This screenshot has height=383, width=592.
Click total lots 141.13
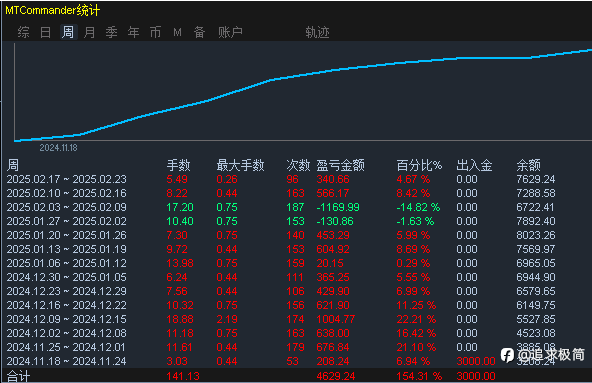(x=183, y=376)
